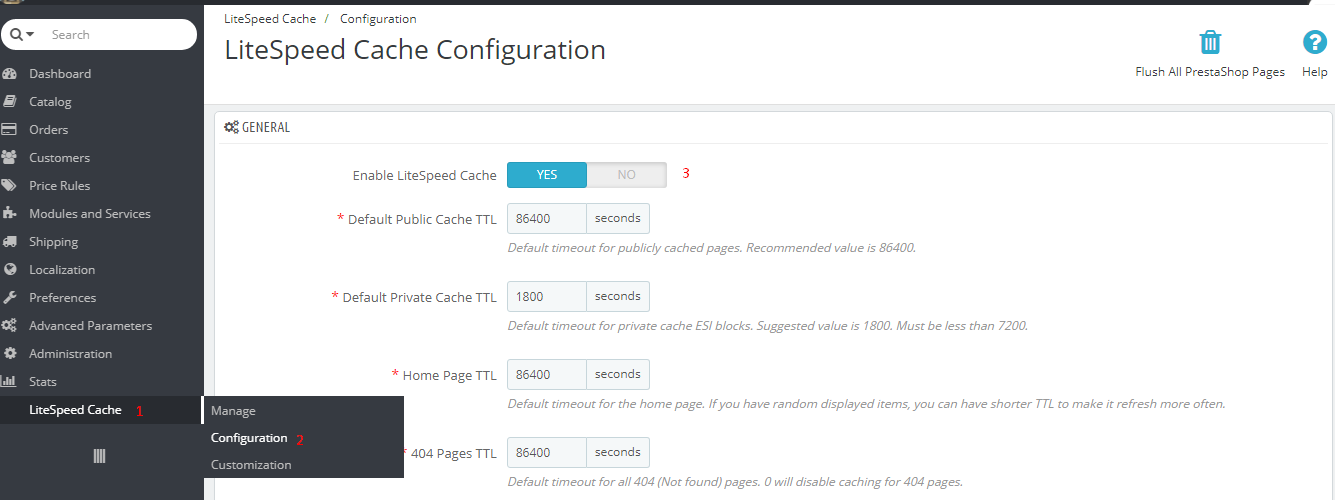This screenshot has width=1335, height=500.
Task: Open Administration menu item
Action: coord(71,354)
